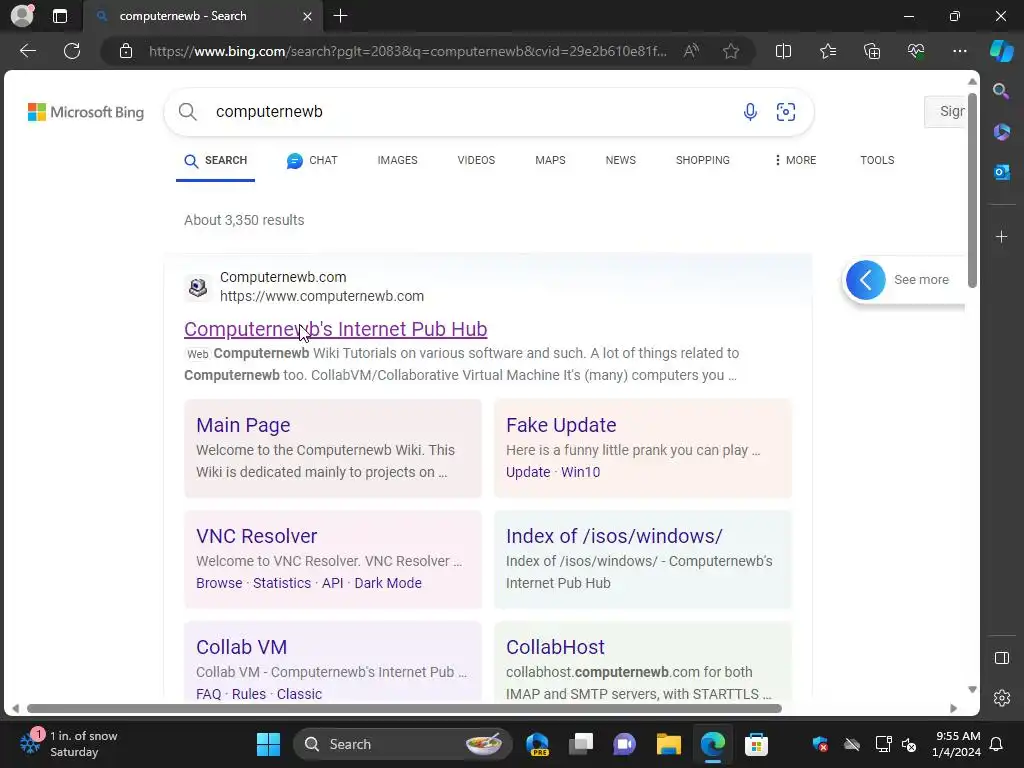Open File Explorer from taskbar
The image size is (1024, 768).
click(669, 744)
